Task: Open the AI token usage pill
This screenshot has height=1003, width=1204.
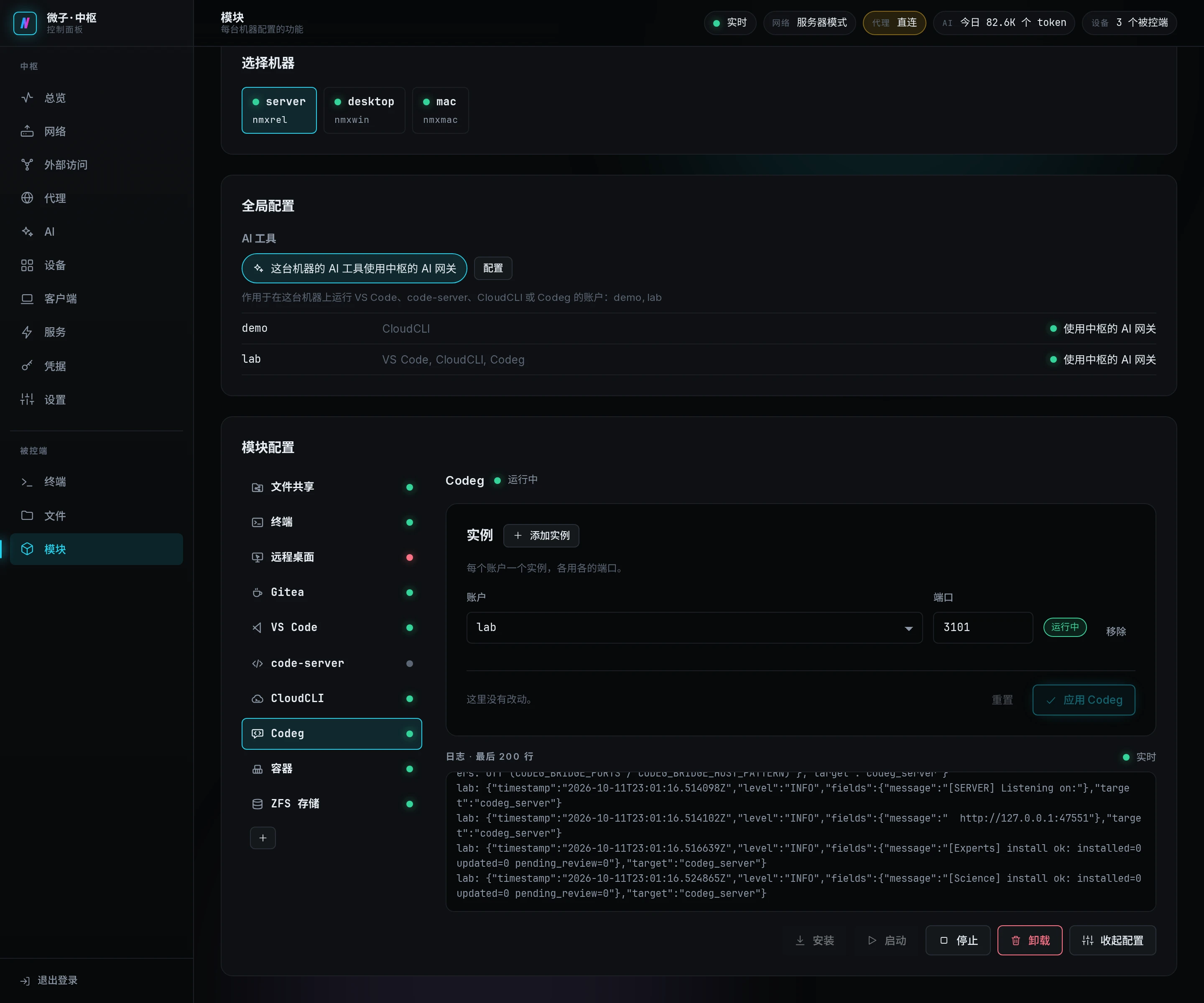Action: pyautogui.click(x=1003, y=23)
